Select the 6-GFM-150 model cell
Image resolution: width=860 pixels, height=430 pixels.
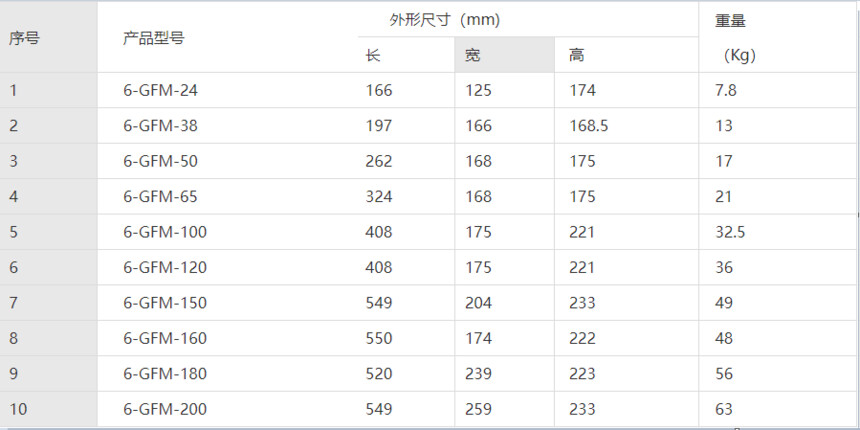[165, 303]
